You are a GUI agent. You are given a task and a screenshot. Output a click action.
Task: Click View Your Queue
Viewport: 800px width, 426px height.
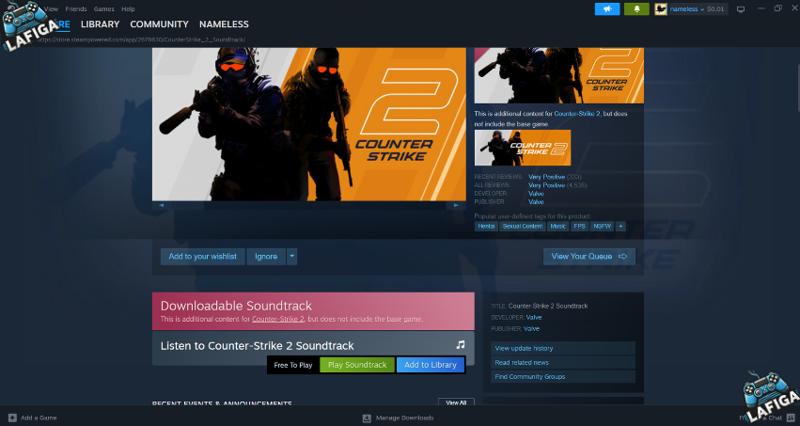589,256
